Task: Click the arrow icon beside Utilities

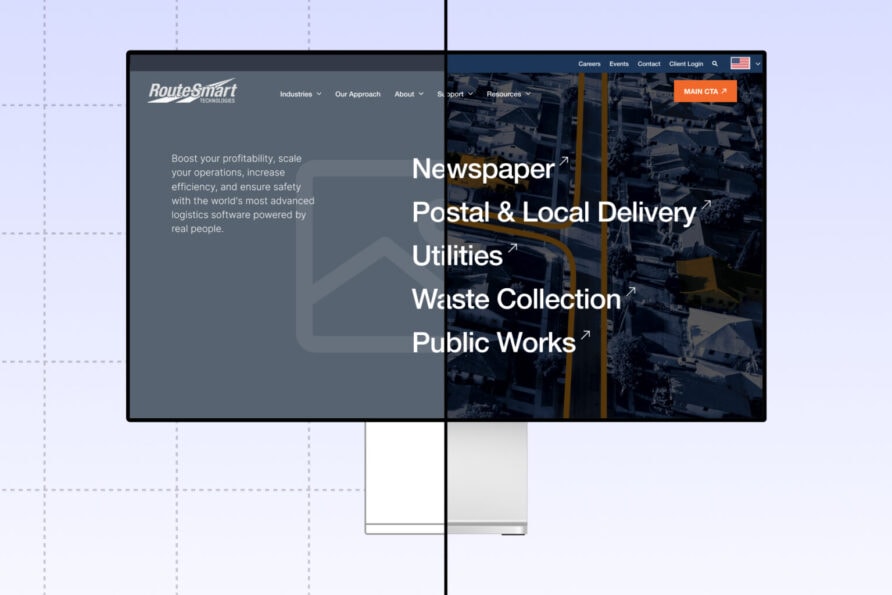Action: [511, 246]
